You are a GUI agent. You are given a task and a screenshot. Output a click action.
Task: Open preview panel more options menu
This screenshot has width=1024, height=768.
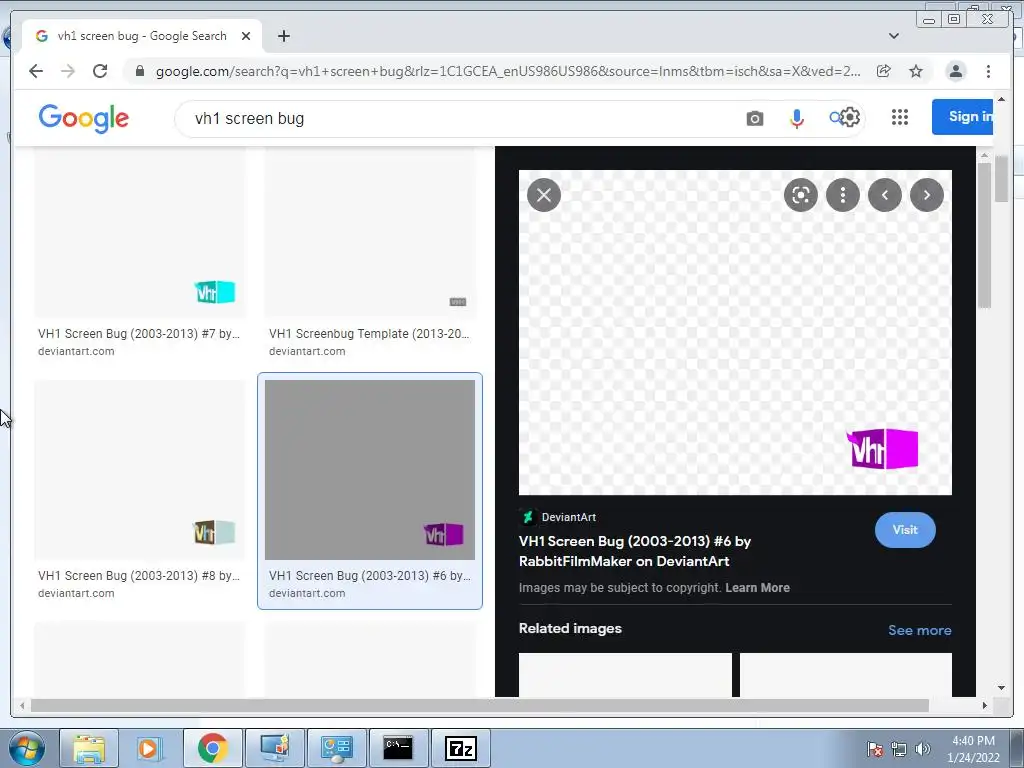[843, 195]
